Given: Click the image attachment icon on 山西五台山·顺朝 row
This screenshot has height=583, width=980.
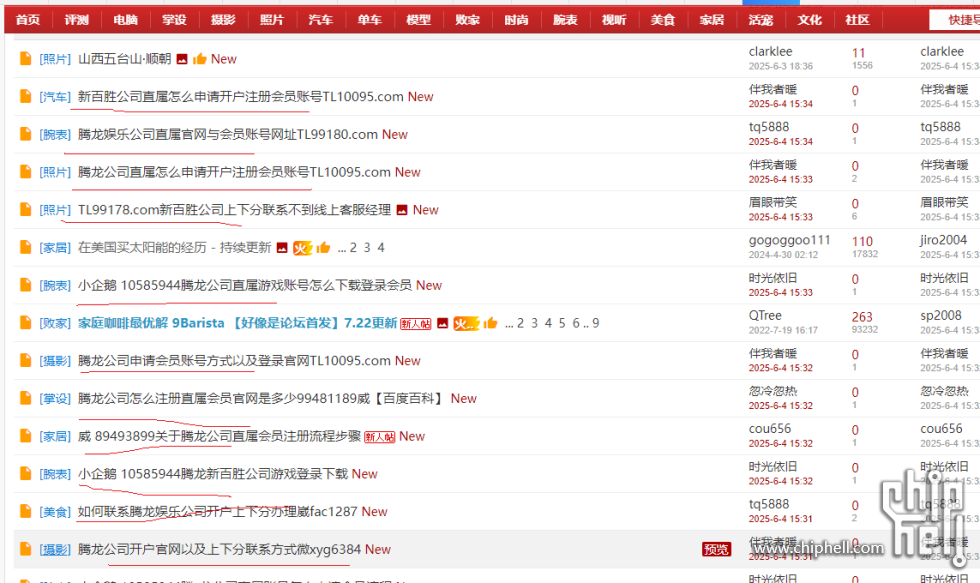Looking at the screenshot, I should (x=182, y=59).
